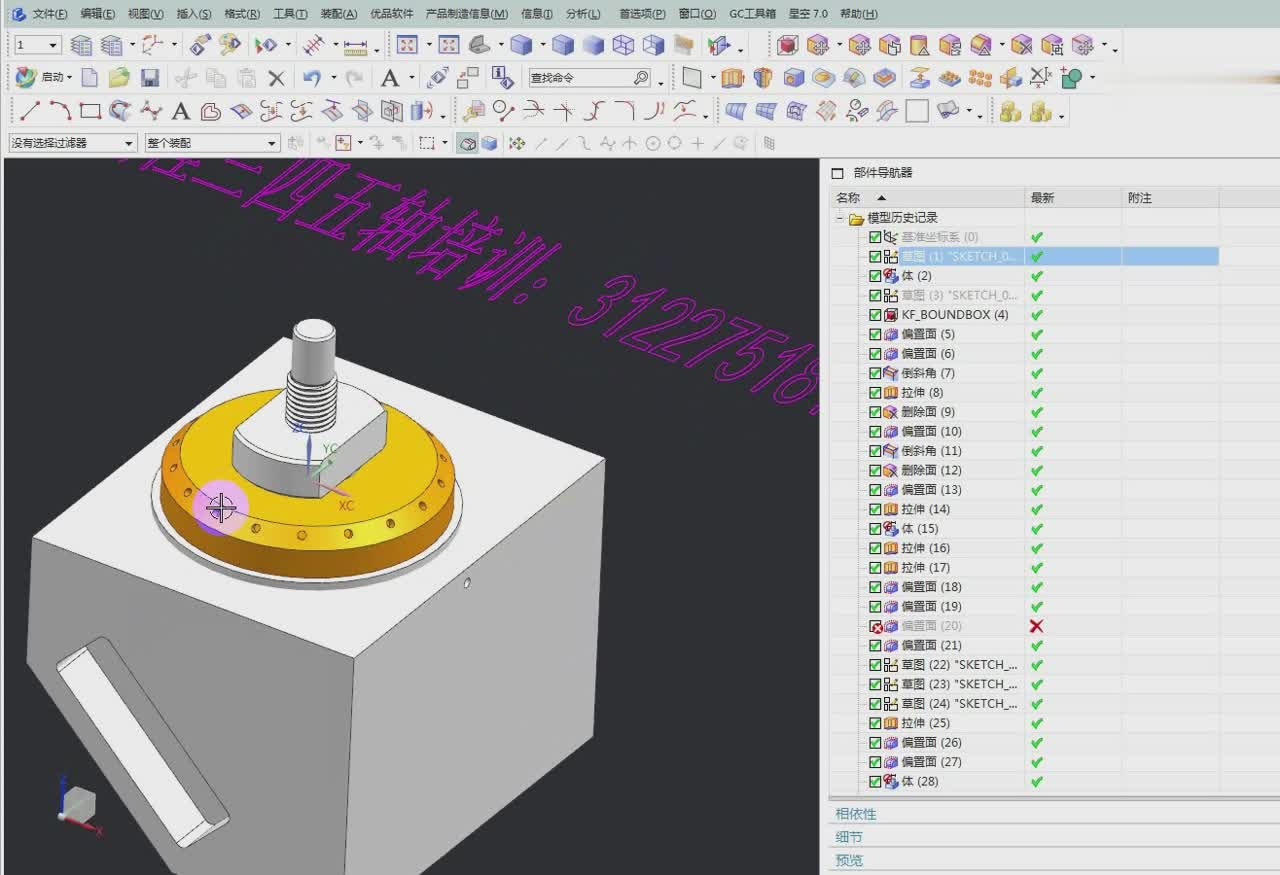Click the Revolve feature icon
The height and width of the screenshot is (875, 1280).
(x=763, y=78)
